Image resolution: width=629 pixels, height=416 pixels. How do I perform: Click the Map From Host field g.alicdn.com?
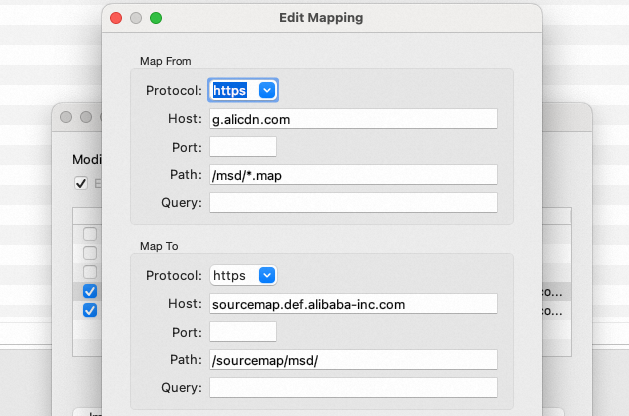(x=353, y=118)
